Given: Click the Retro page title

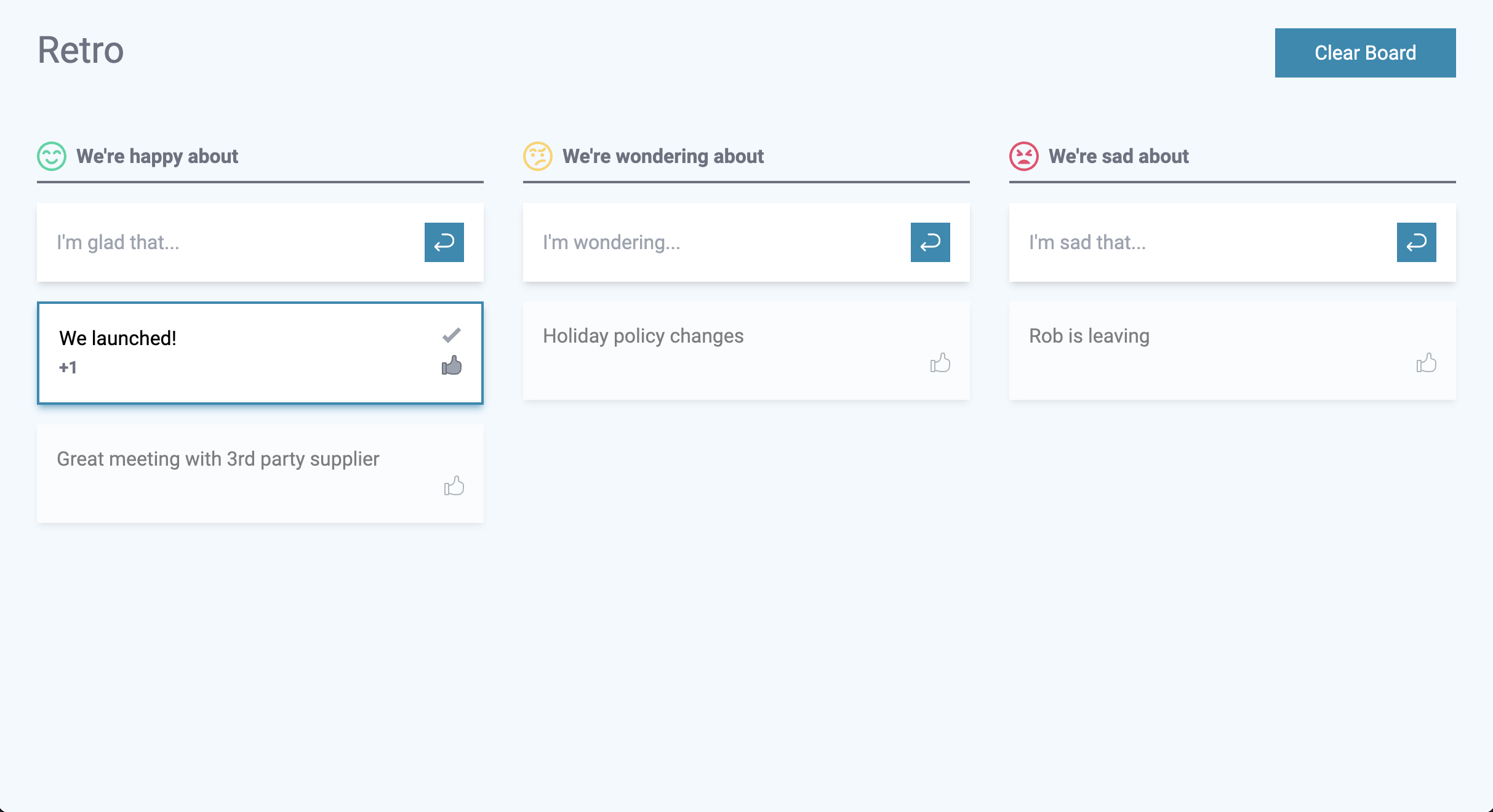Looking at the screenshot, I should point(81,50).
